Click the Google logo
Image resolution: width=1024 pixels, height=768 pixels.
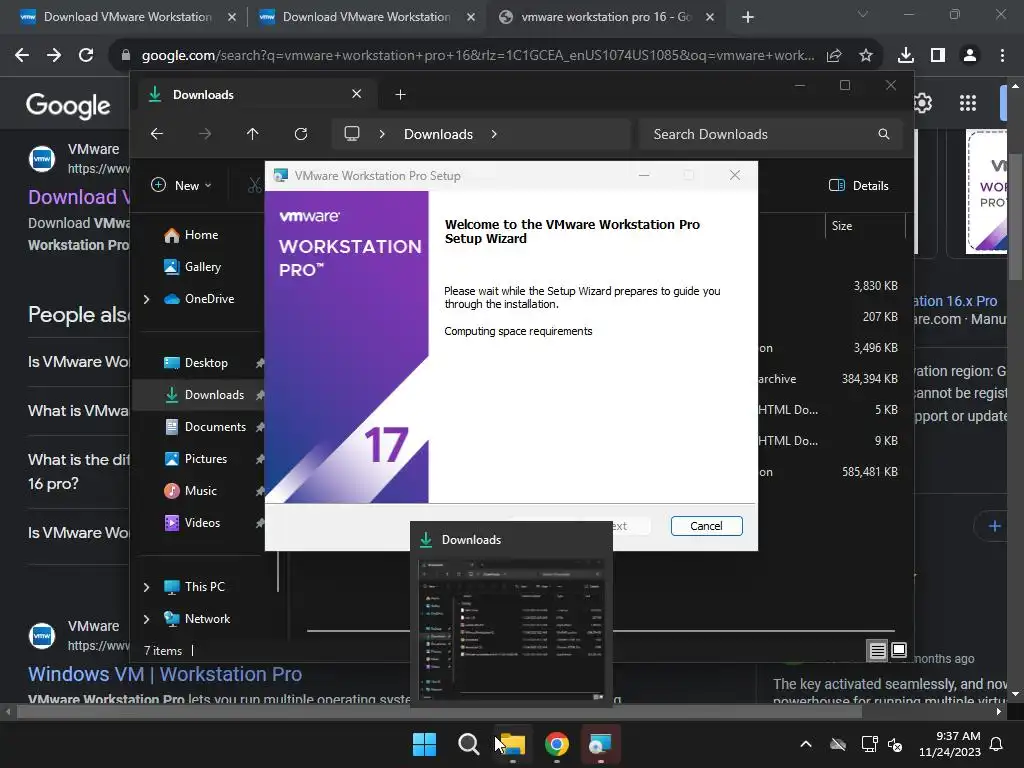(68, 105)
